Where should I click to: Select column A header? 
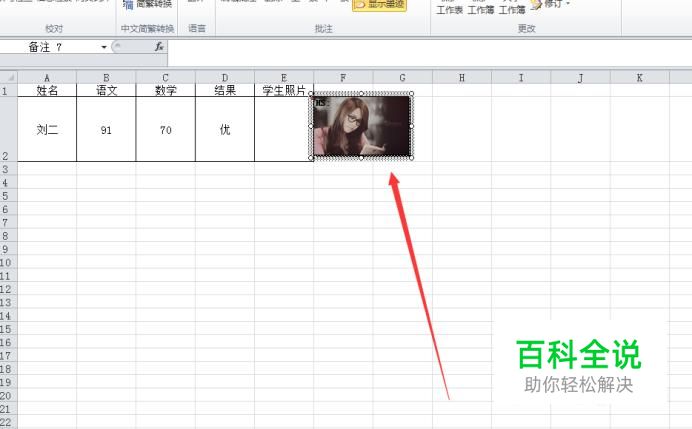click(47, 78)
